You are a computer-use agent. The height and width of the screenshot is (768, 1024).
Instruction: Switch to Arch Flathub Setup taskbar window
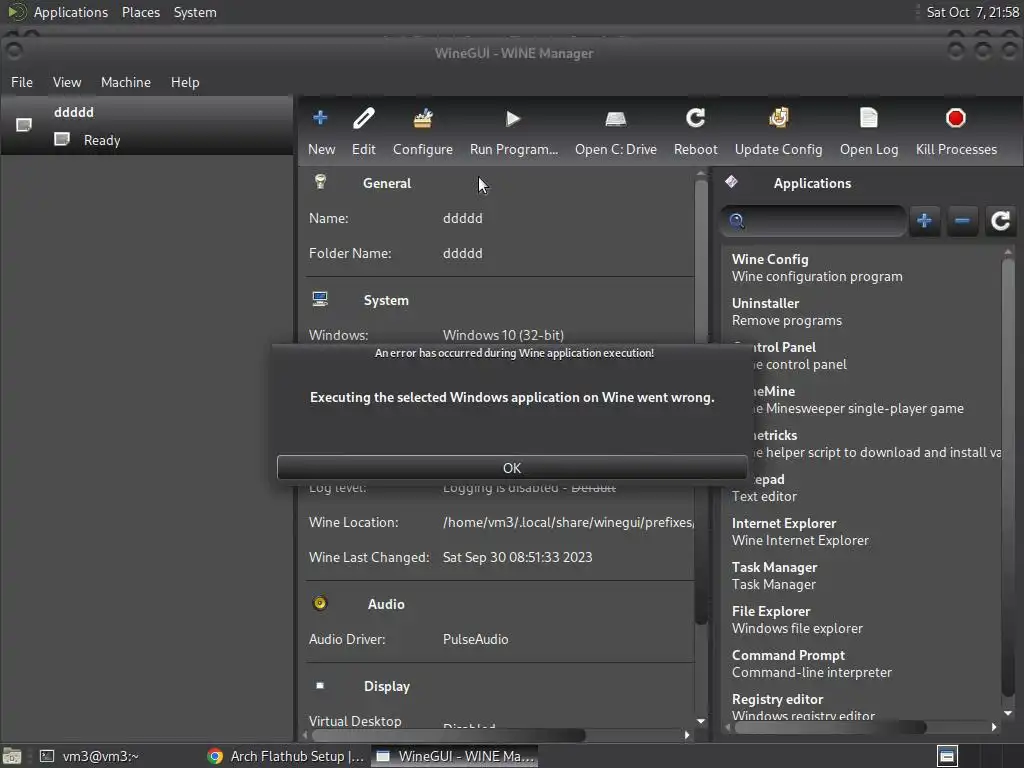(x=286, y=756)
